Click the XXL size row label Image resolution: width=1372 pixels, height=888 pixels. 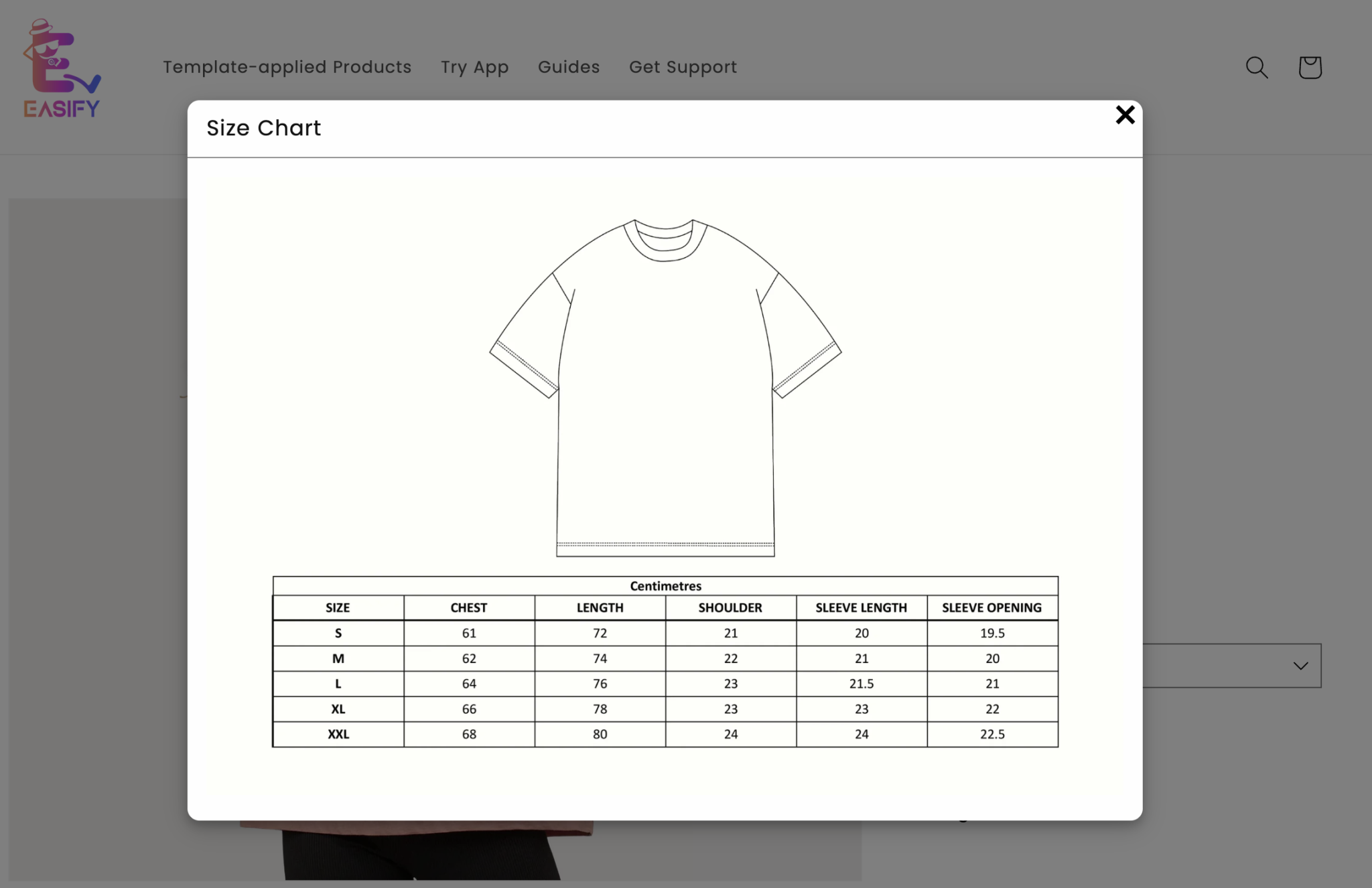(338, 734)
